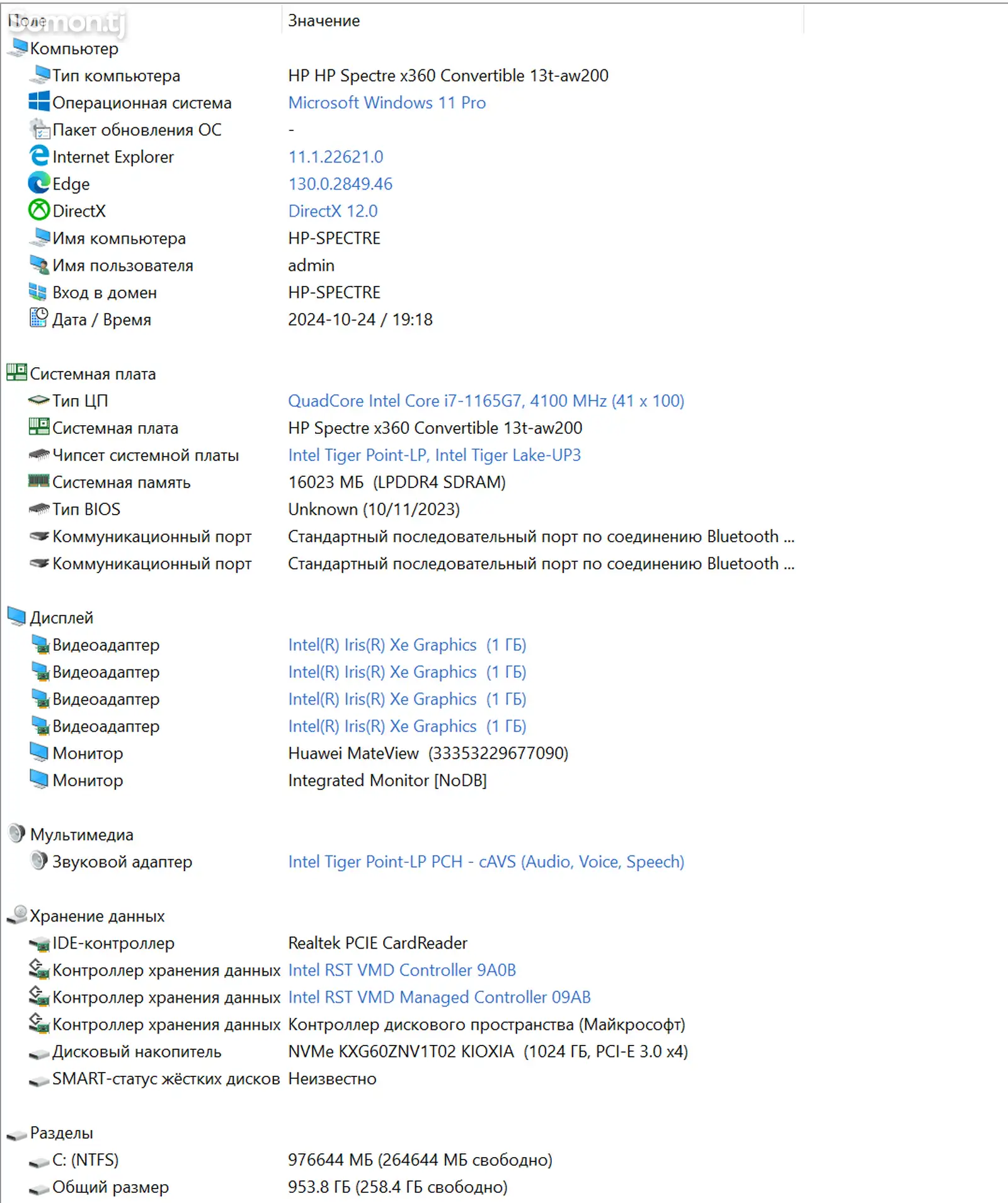Viewport: 1008px width, 1203px height.
Task: Click the Системная память RAM icon
Action: pyautogui.click(x=39, y=481)
